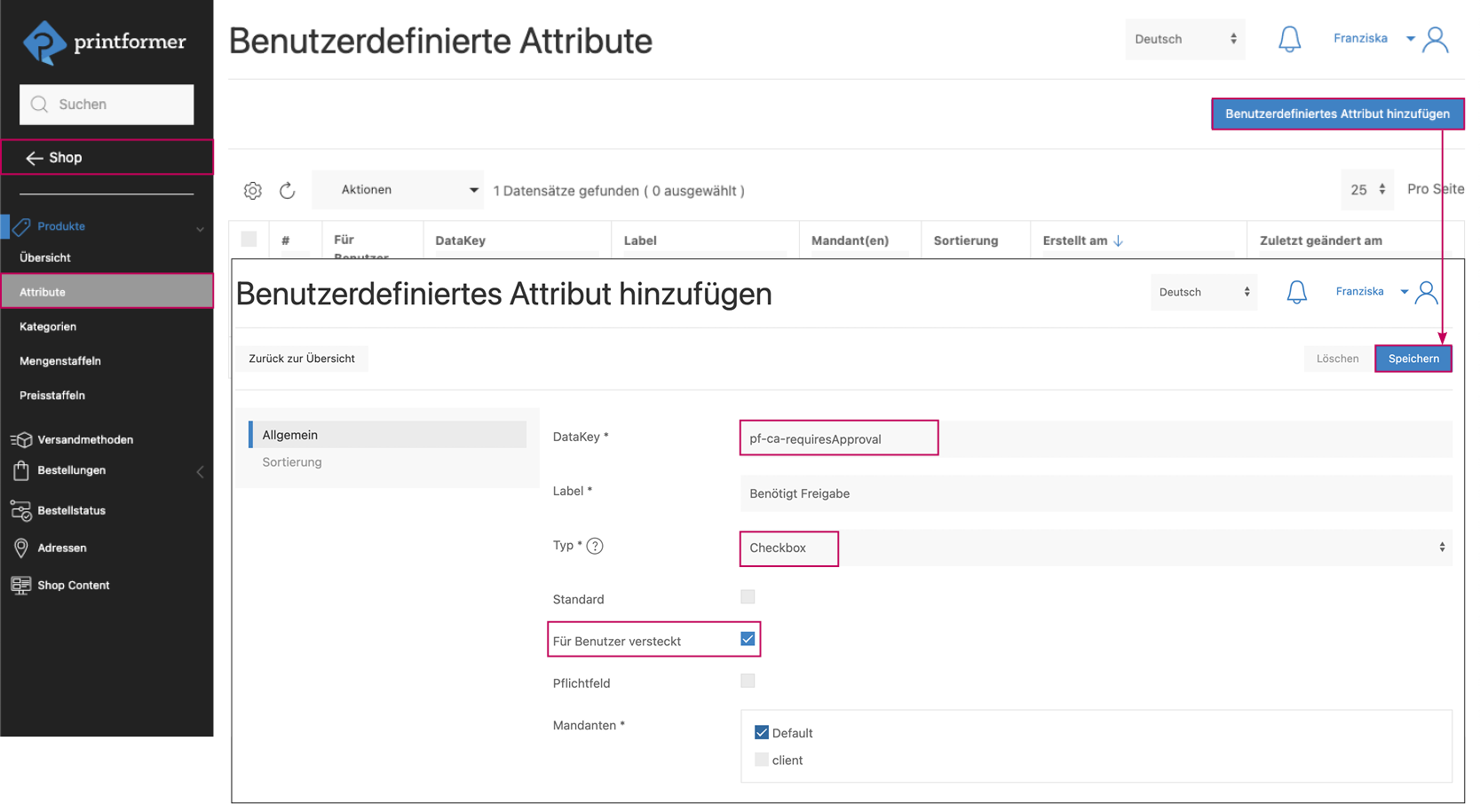Open Bestellungen via the shopping bag icon
1480x812 pixels.
tap(20, 470)
